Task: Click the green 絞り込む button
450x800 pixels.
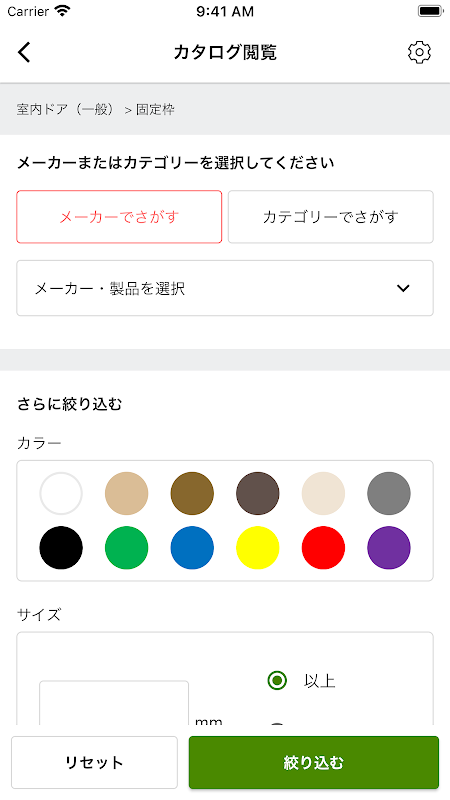Action: point(314,762)
